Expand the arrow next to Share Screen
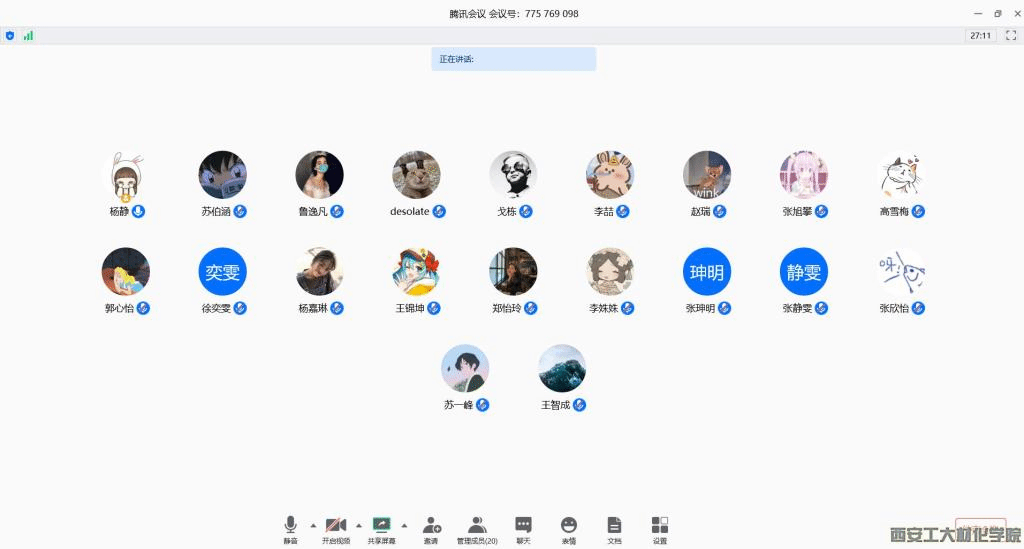This screenshot has width=1024, height=549. point(404,524)
